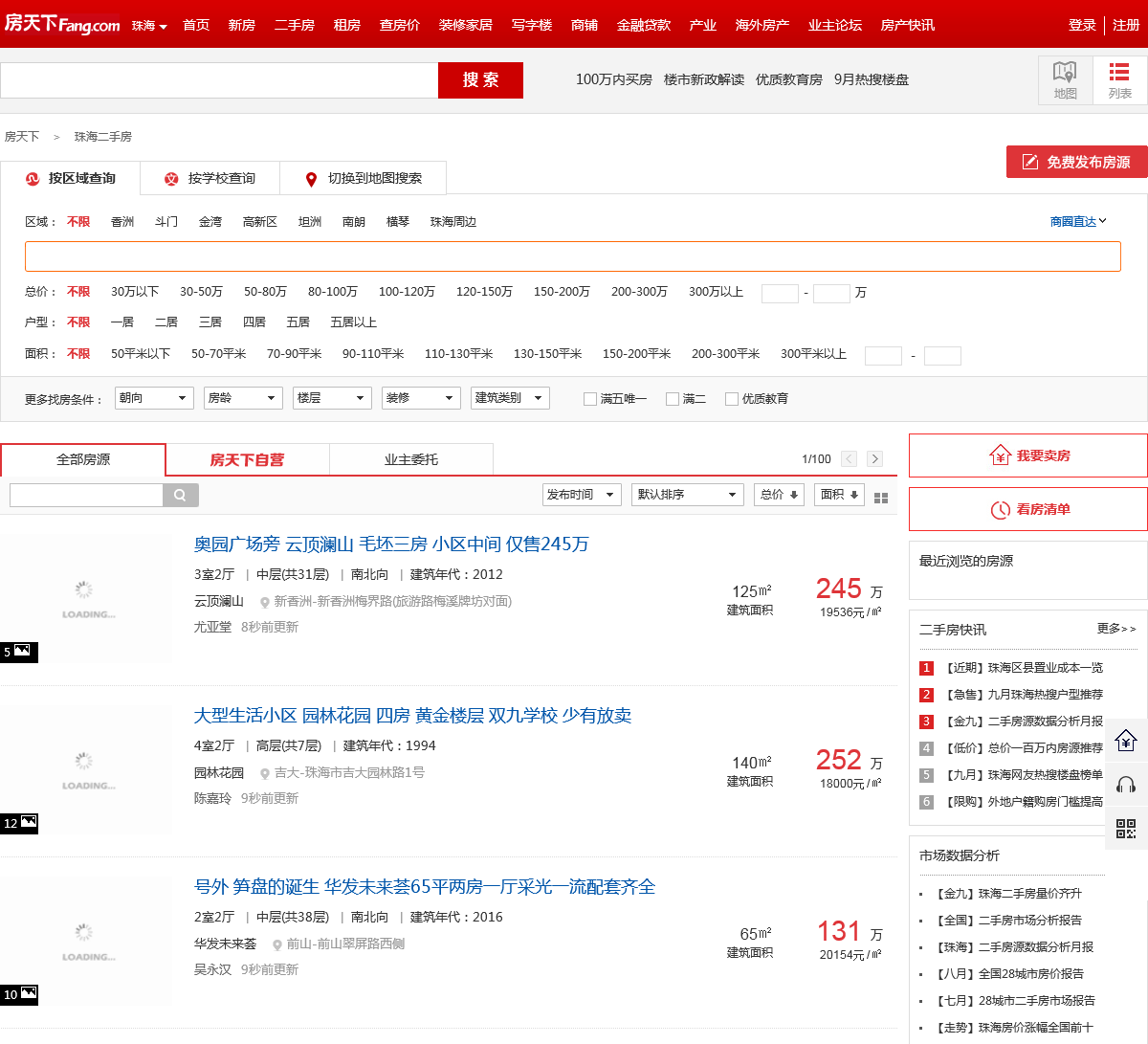The width and height of the screenshot is (1148, 1044).
Task: Open the 发布时间 dropdown
Action: coord(582,495)
